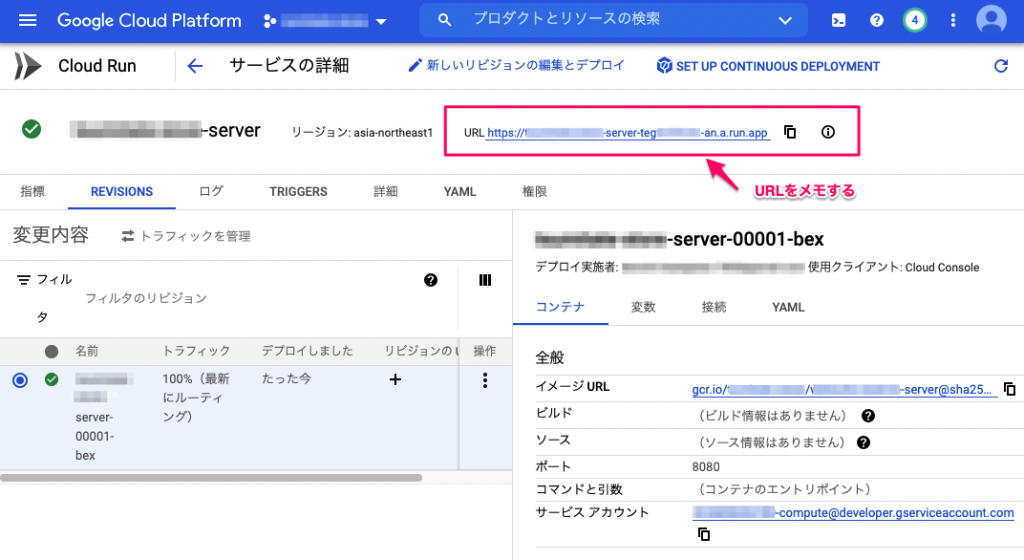Viewport: 1024px width, 560px height.
Task: Open the help question mark icon in header
Action: [876, 20]
